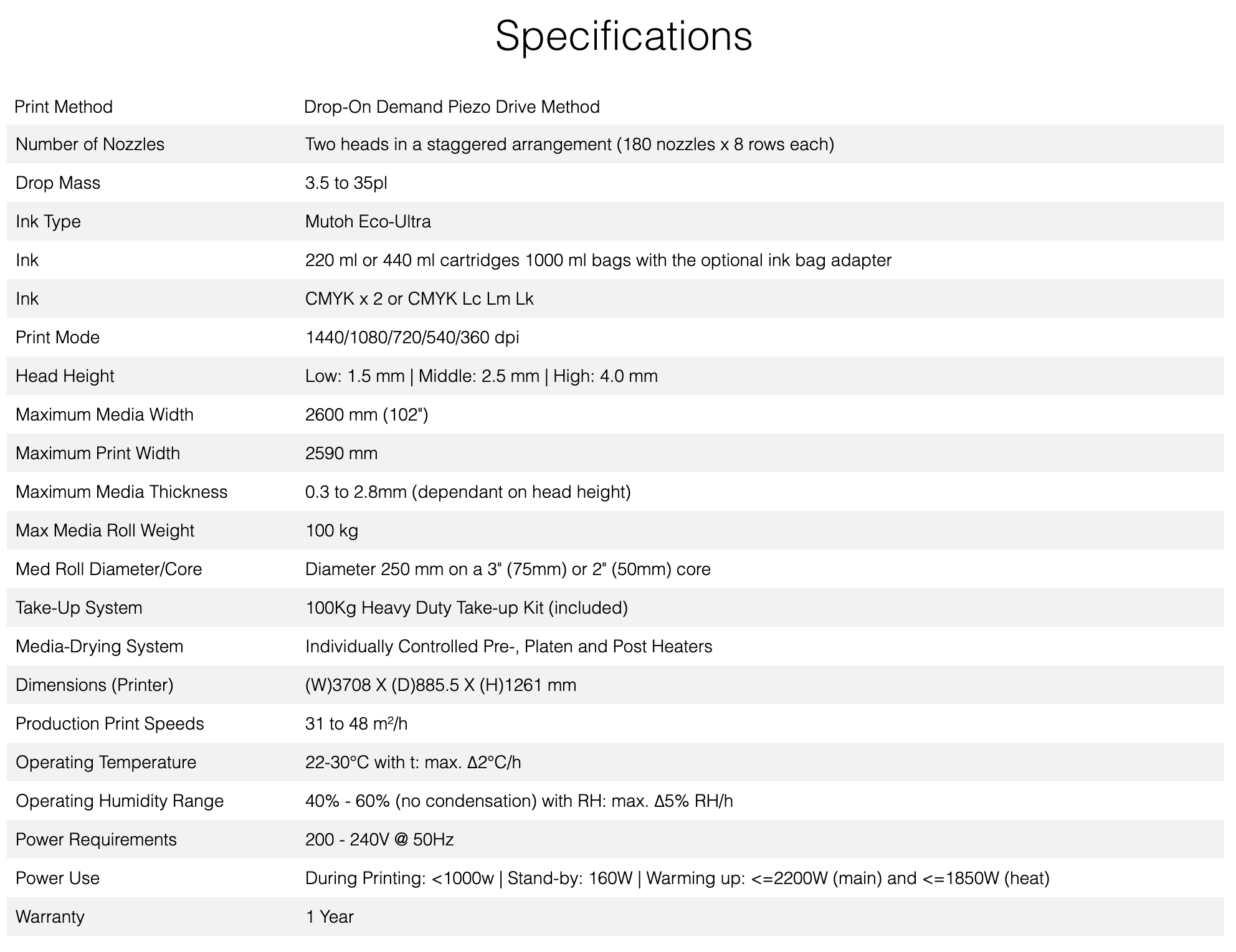
Task: Click the Head Height row label
Action: point(65,376)
